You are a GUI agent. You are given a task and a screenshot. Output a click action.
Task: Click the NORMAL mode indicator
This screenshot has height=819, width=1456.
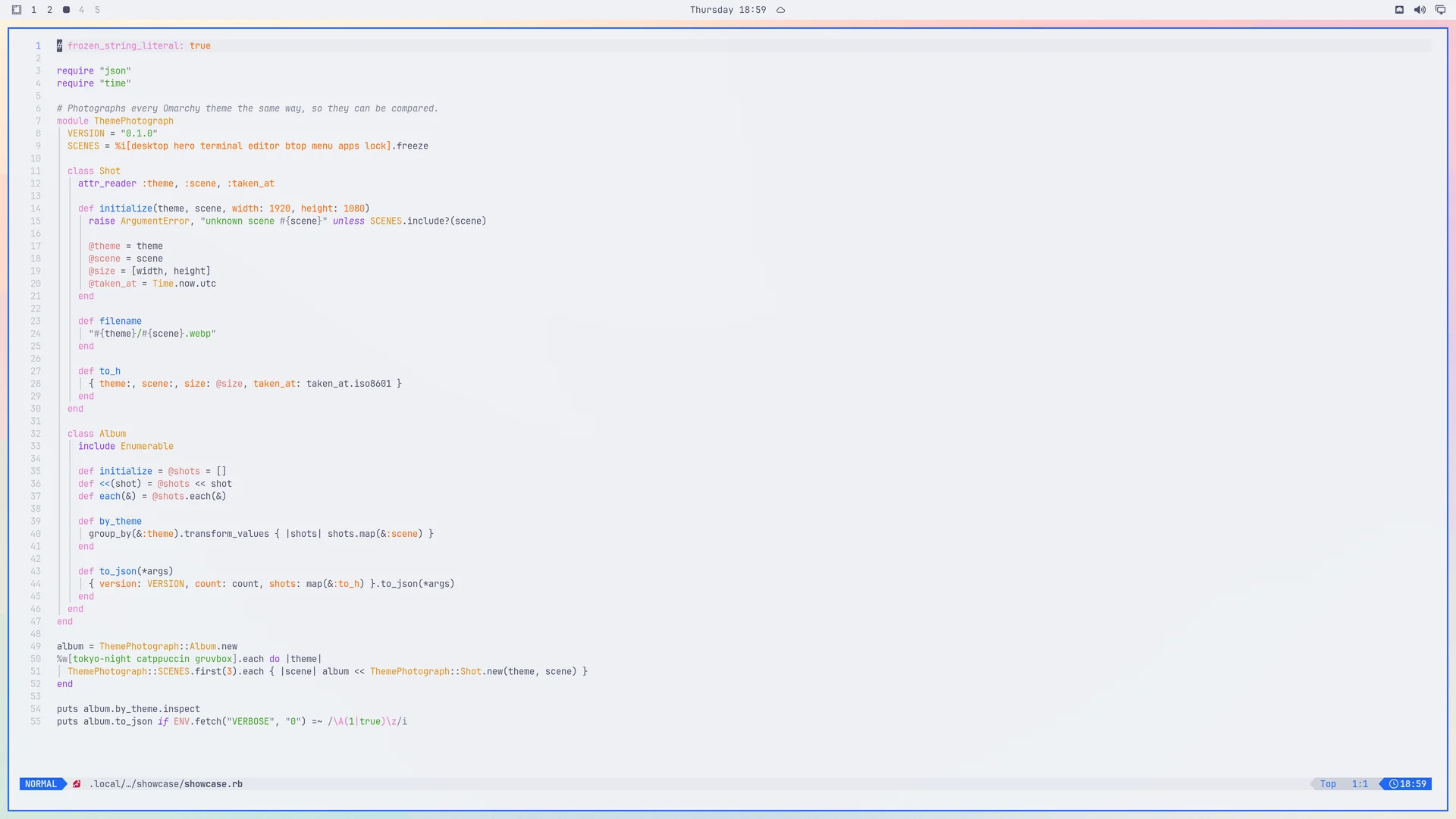(41, 784)
